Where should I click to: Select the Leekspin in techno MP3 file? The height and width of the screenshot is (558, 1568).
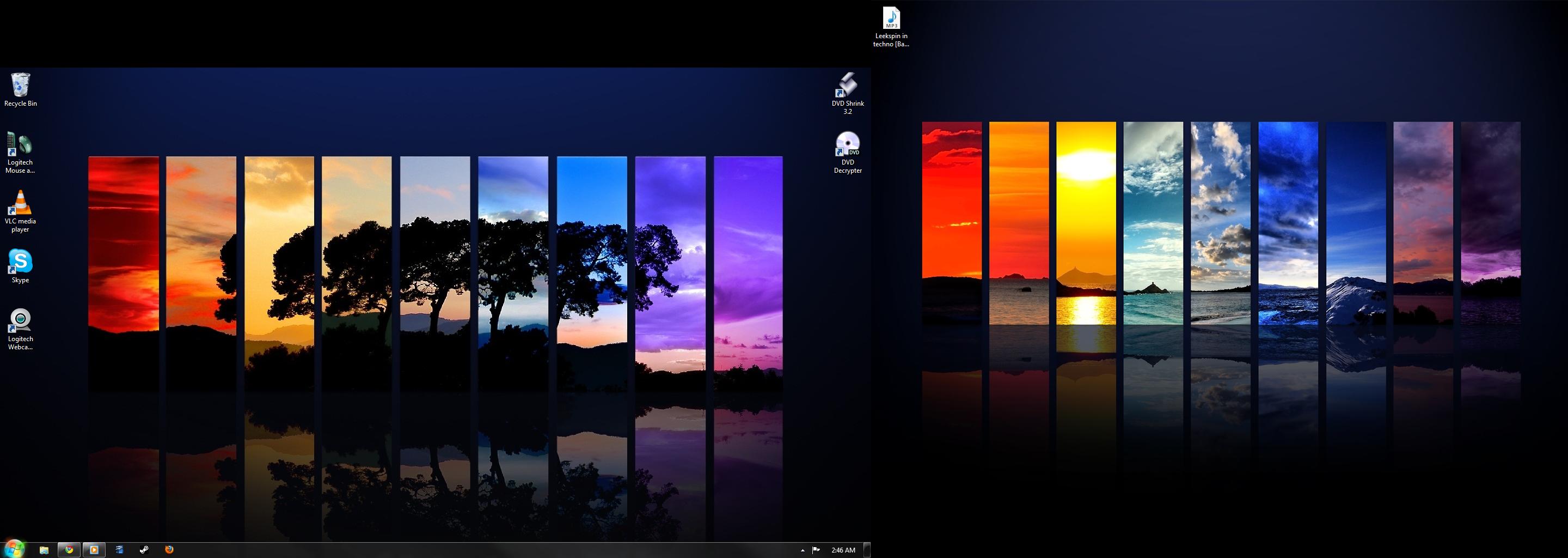[891, 27]
